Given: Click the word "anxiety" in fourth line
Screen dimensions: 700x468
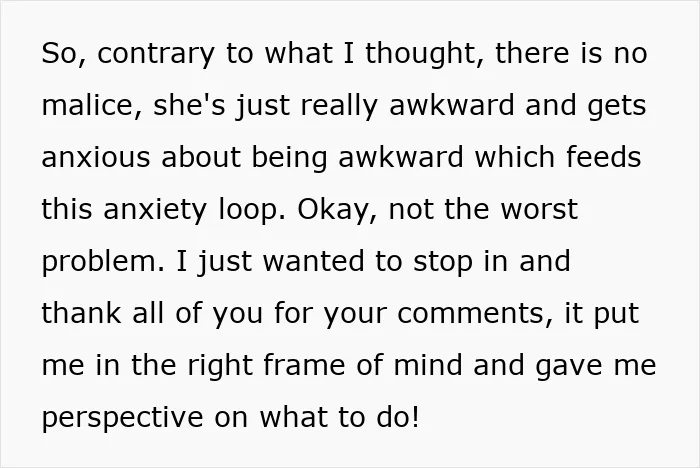Looking at the screenshot, I should click(155, 210).
